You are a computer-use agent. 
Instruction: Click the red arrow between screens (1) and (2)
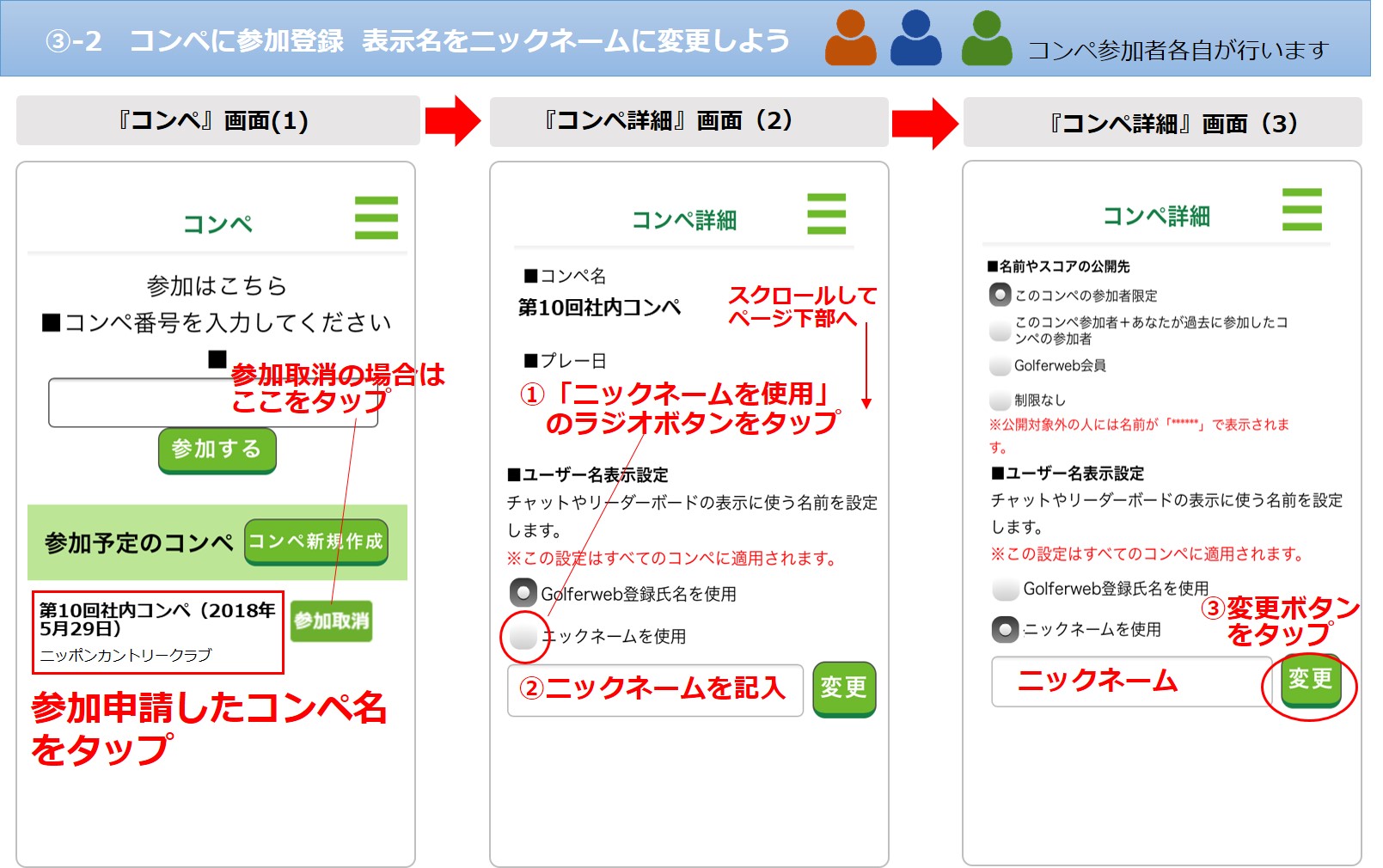pyautogui.click(x=452, y=121)
